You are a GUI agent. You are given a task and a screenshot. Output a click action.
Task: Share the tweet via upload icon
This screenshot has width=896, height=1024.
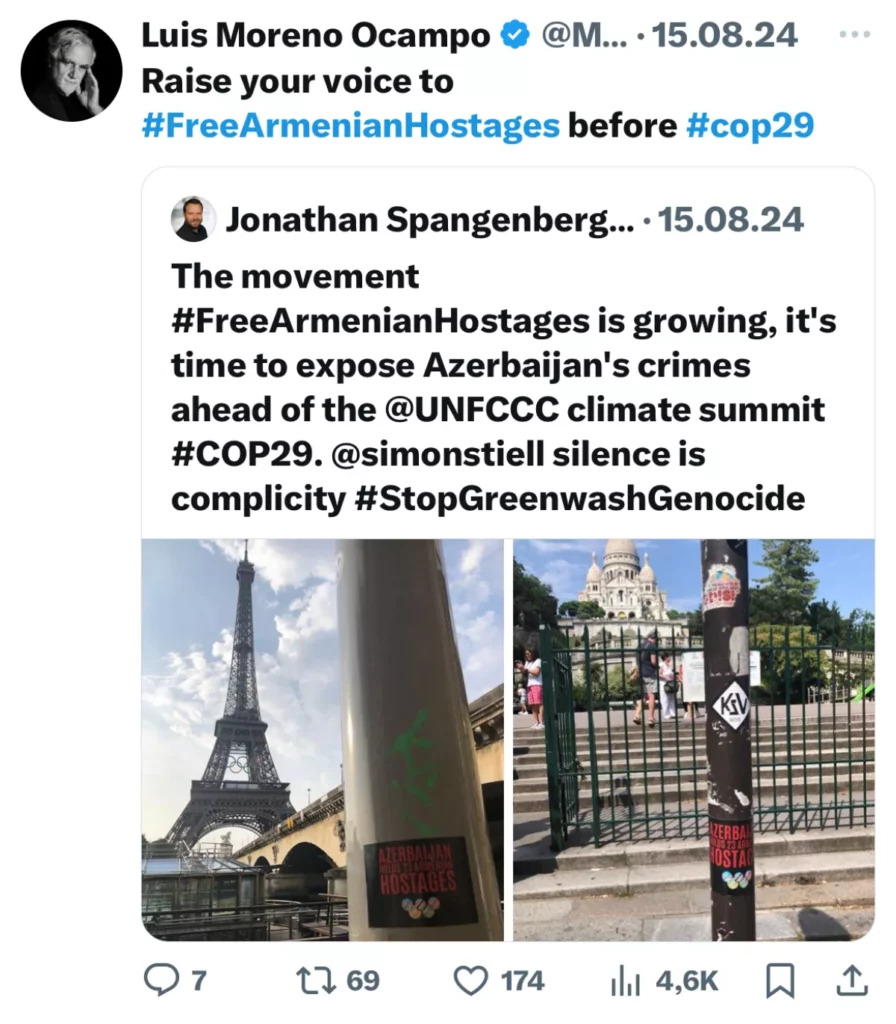(x=852, y=981)
